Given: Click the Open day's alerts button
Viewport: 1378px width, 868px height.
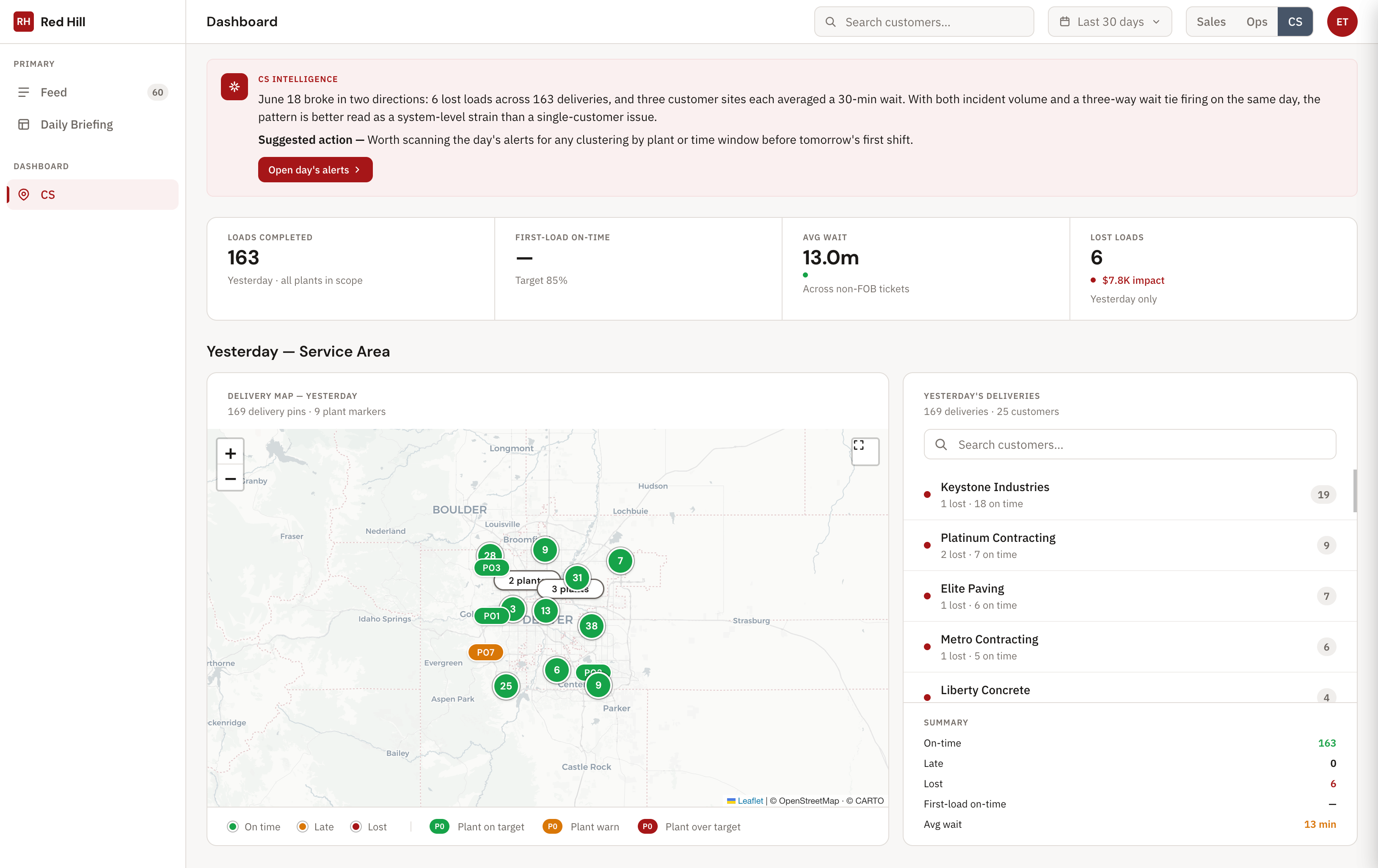Looking at the screenshot, I should pyautogui.click(x=315, y=170).
